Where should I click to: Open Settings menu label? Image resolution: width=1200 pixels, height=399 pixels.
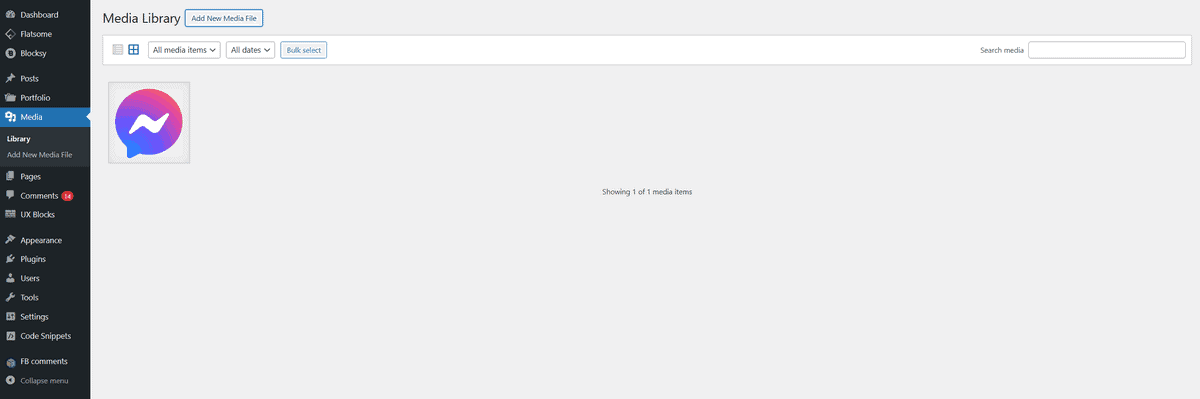point(34,317)
